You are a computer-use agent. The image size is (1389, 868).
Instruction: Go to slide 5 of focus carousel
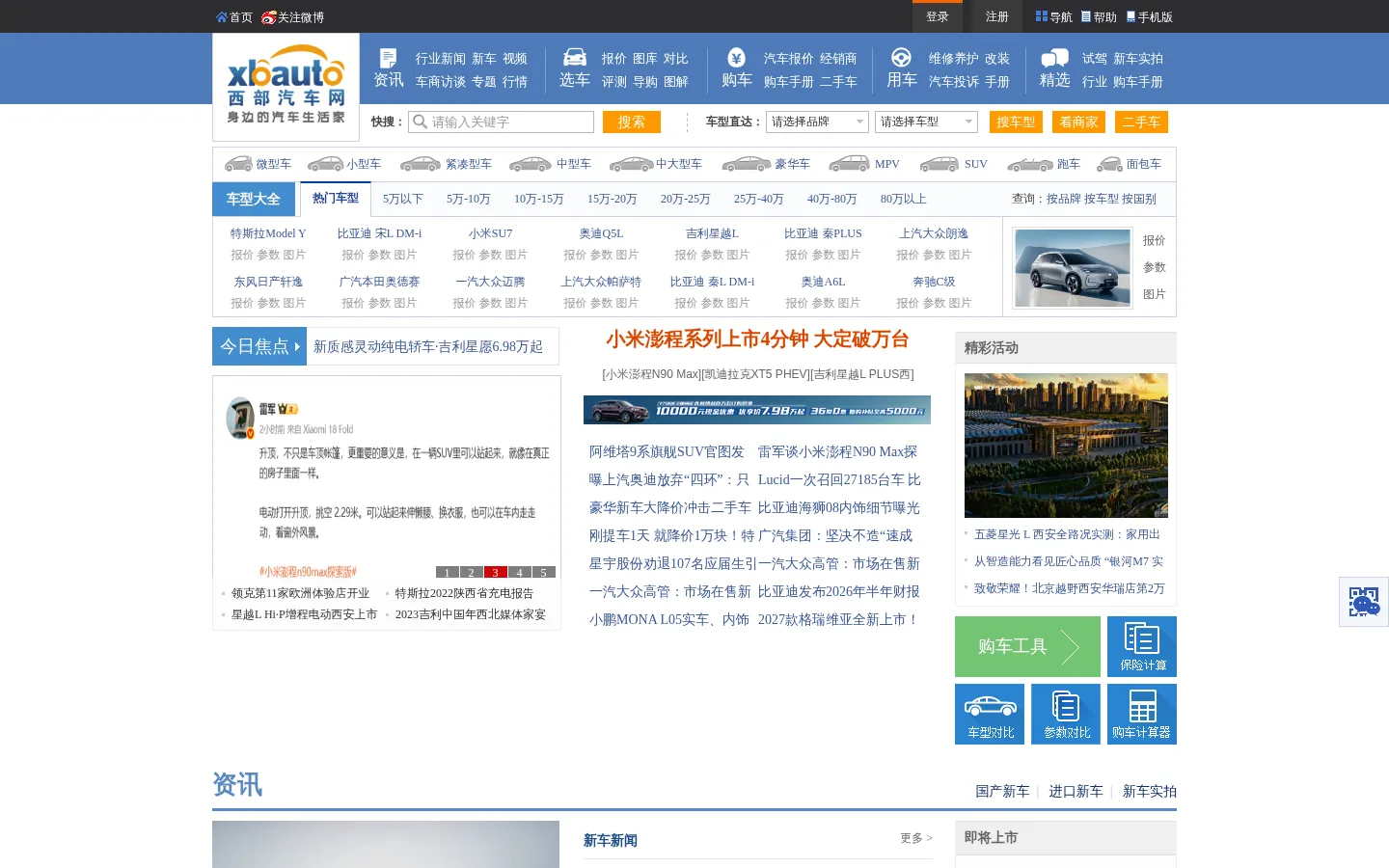(x=544, y=572)
